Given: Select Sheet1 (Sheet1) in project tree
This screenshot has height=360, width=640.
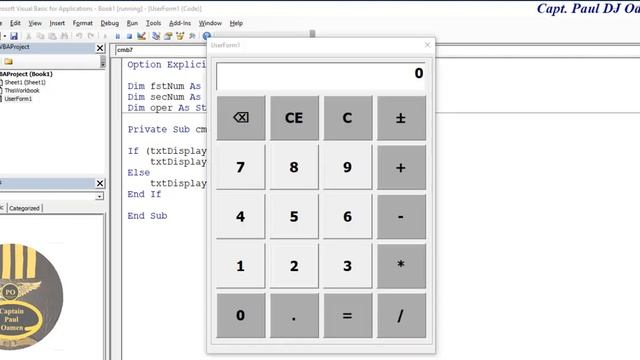Looking at the screenshot, I should (24, 82).
